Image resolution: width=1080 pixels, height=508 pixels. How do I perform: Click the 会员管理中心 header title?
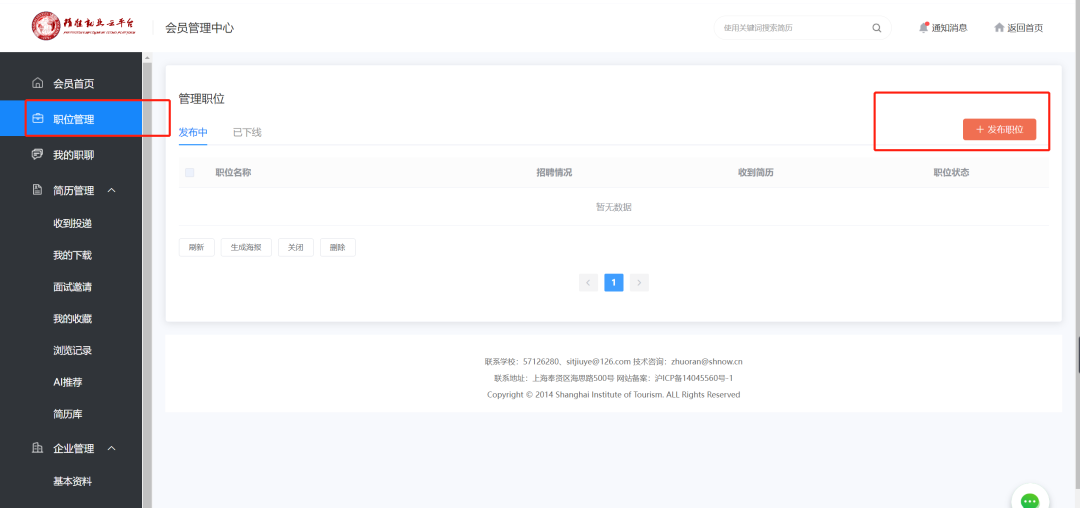click(199, 28)
